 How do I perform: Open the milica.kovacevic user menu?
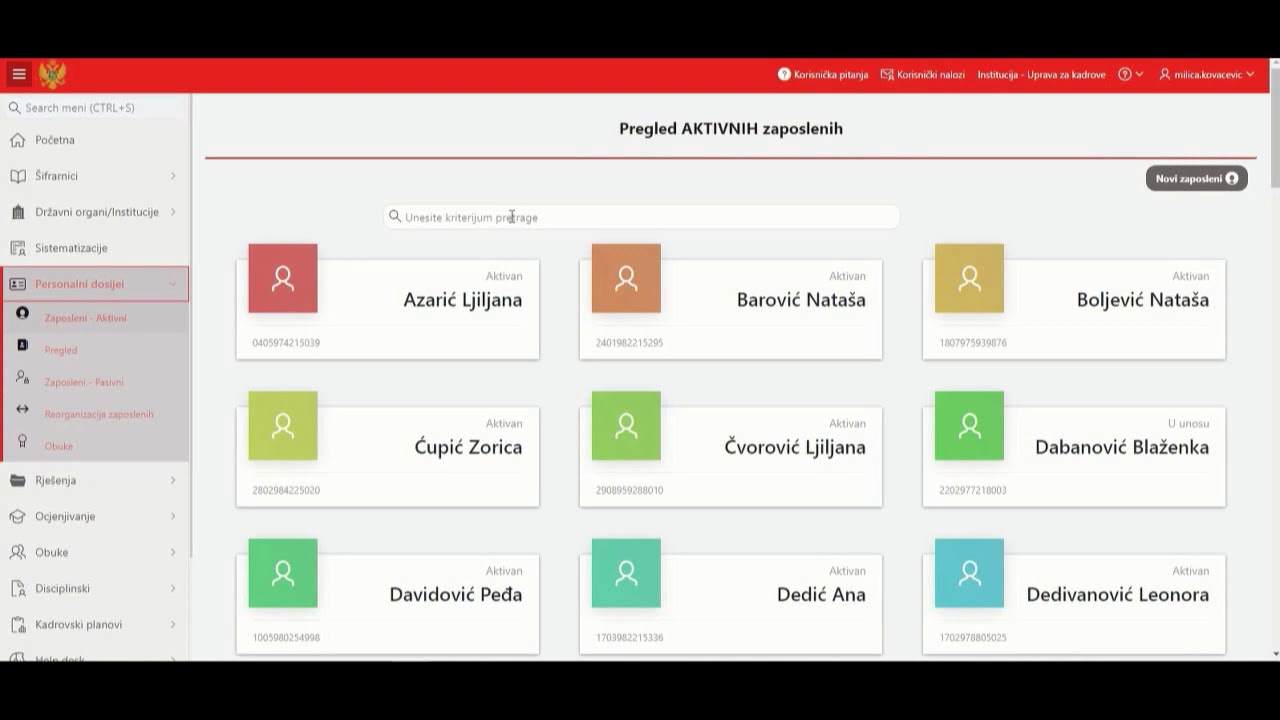(x=1206, y=75)
